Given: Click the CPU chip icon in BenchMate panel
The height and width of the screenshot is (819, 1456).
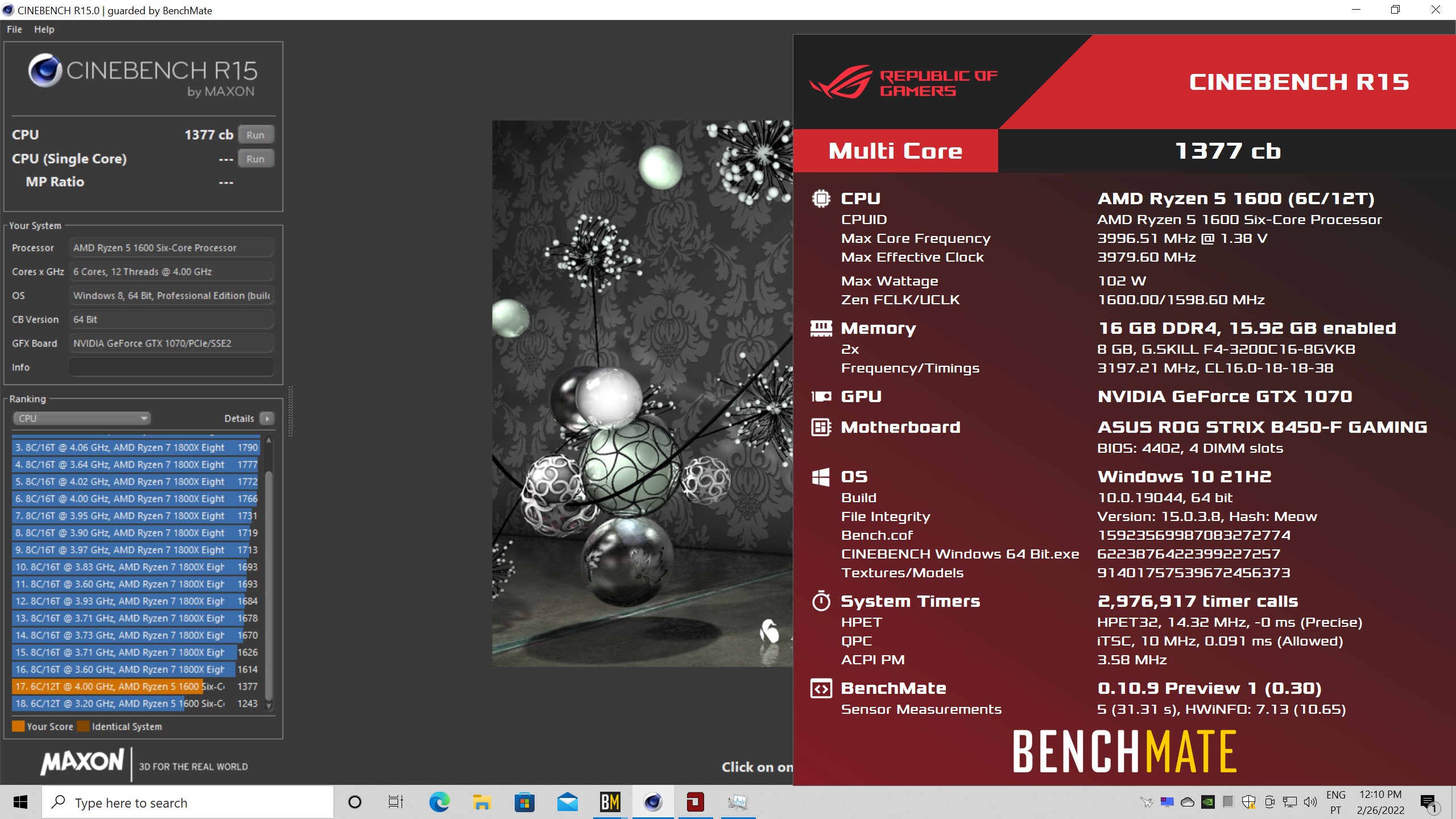Looking at the screenshot, I should (821, 198).
